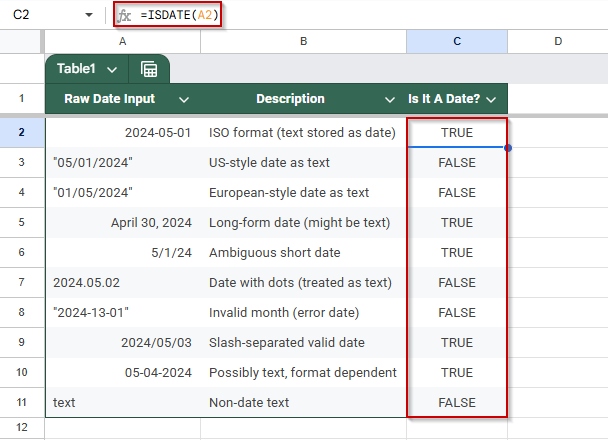Image resolution: width=608 pixels, height=440 pixels.
Task: Select row 11 header
Action: [22, 402]
